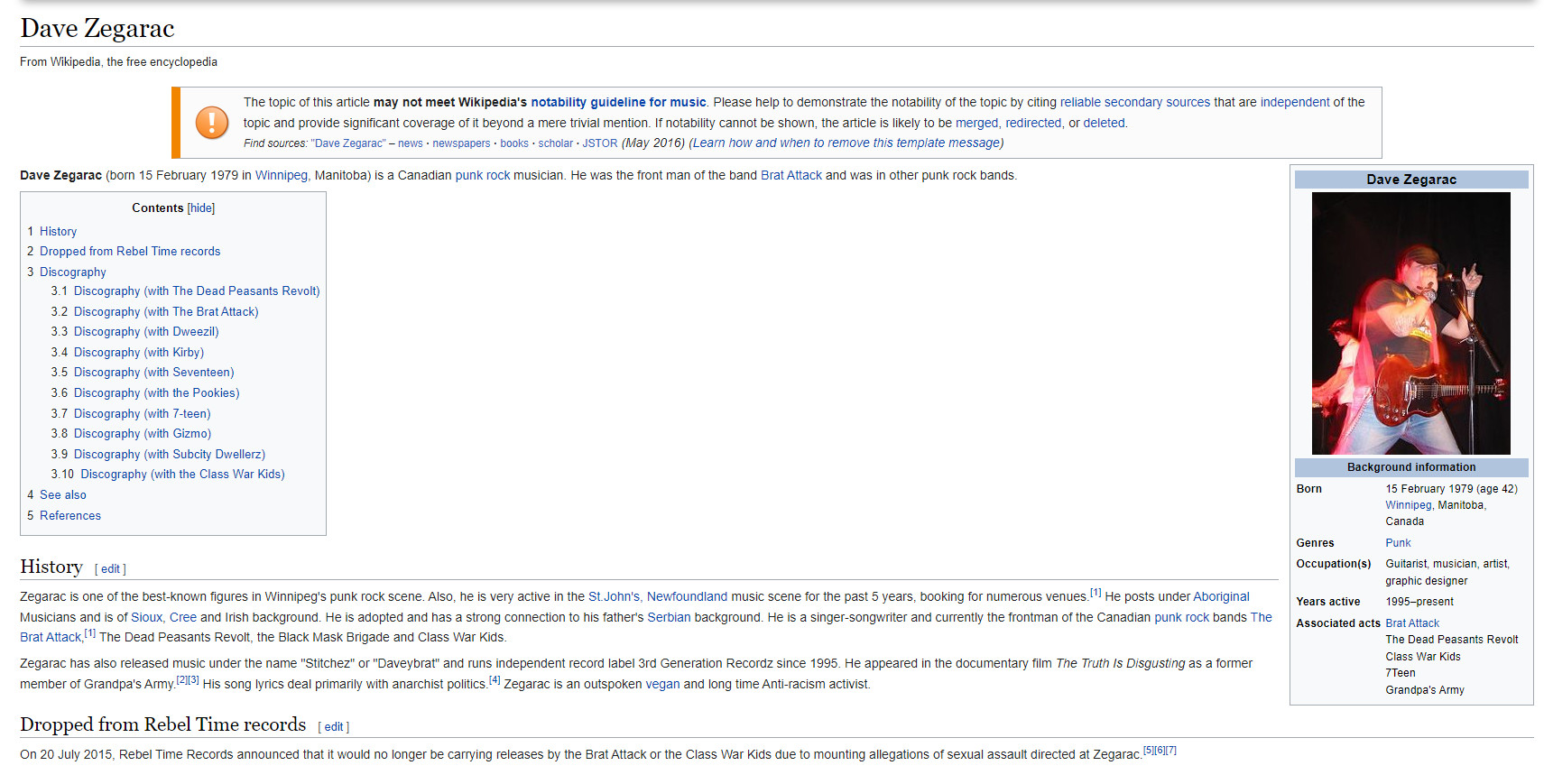The height and width of the screenshot is (784, 1544).
Task: Go to References in contents
Action: (70, 516)
